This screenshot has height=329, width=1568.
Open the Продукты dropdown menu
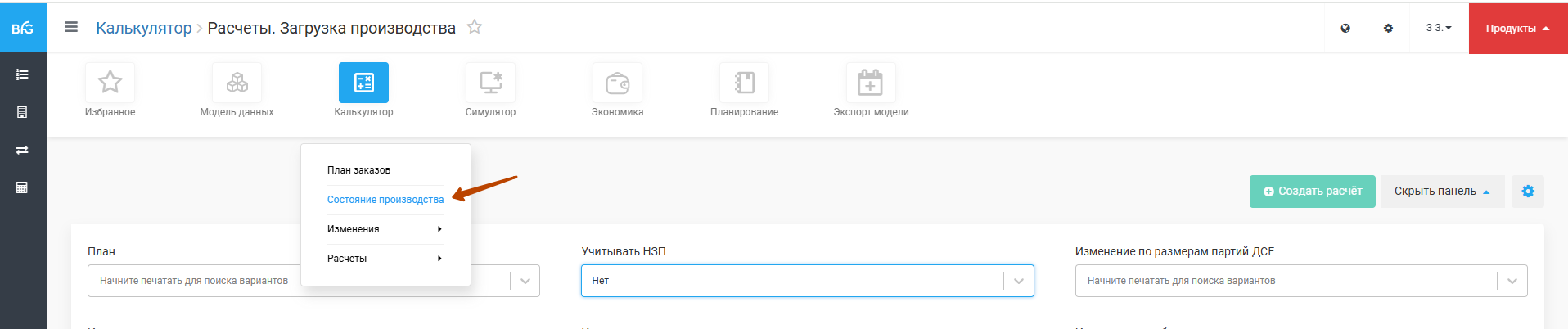pyautogui.click(x=1517, y=29)
